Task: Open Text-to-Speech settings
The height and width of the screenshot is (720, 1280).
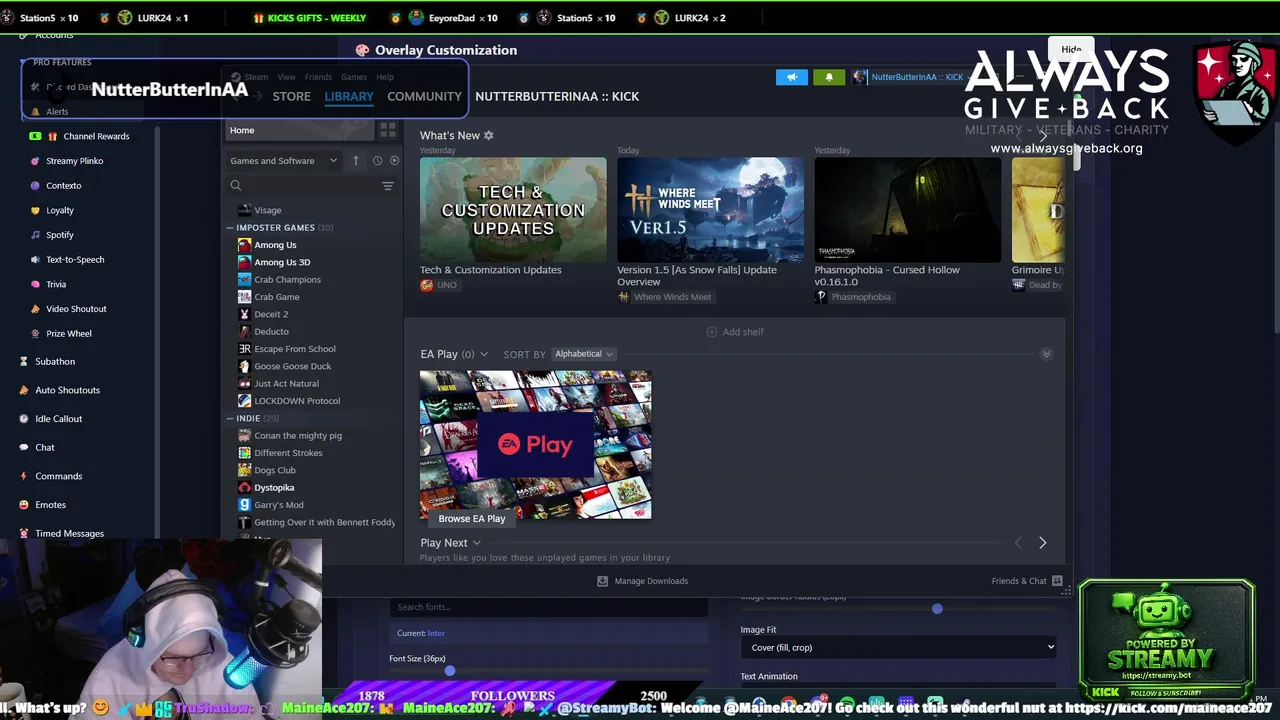Action: coord(75,260)
